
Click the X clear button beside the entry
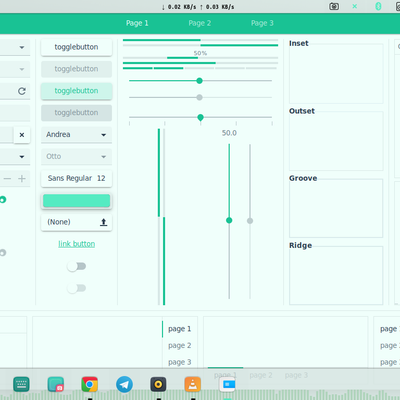[22, 135]
